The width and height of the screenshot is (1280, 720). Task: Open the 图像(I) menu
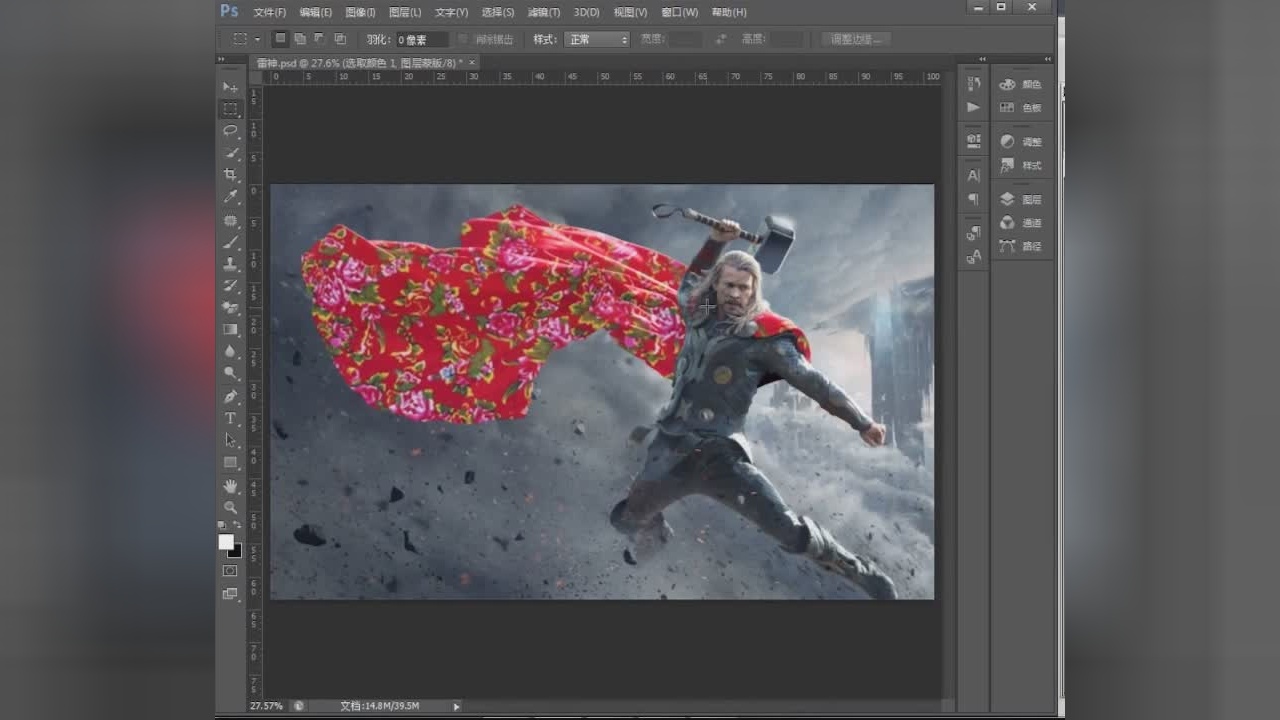[x=360, y=12]
